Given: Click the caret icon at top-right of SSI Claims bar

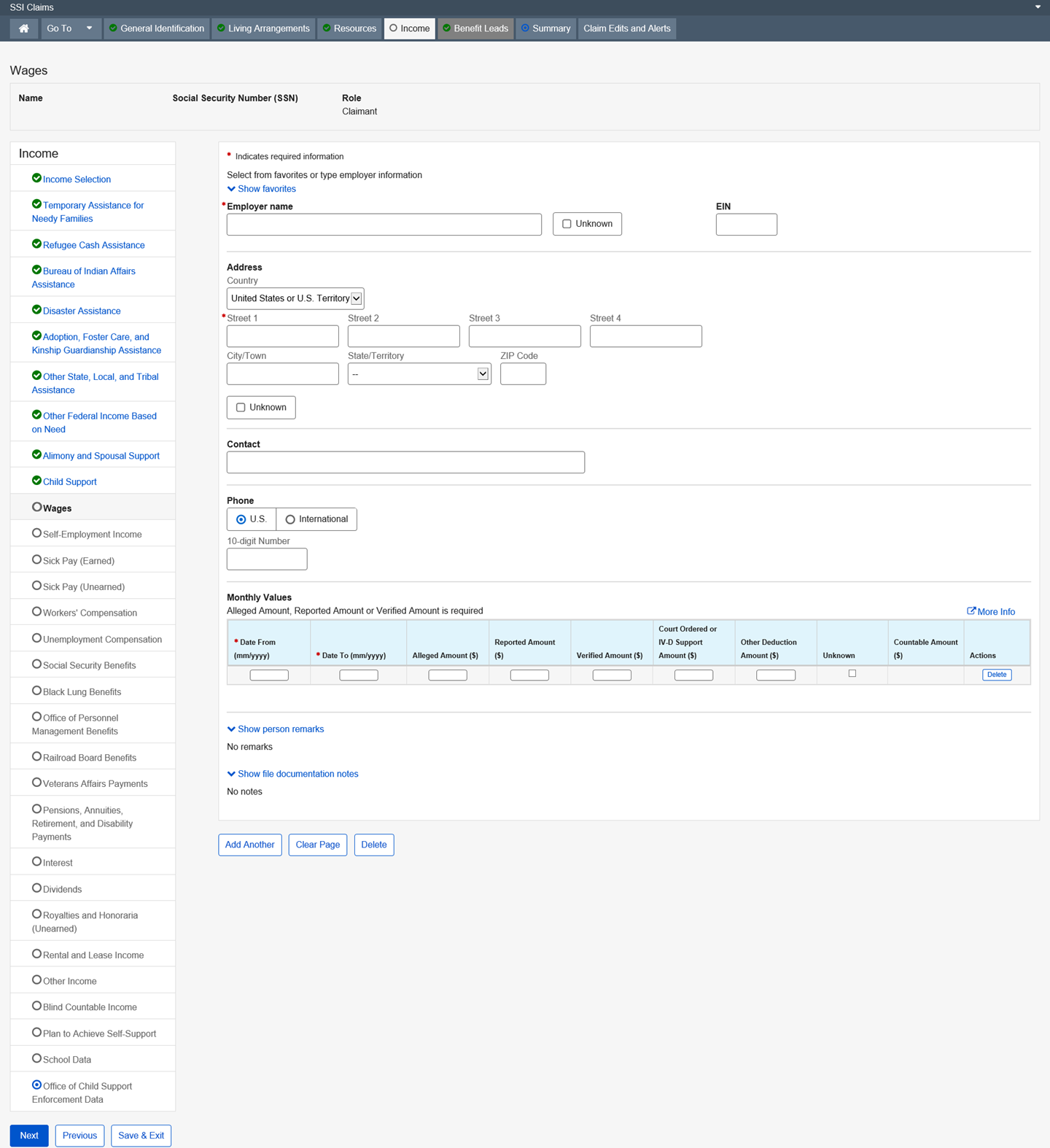Looking at the screenshot, I should click(1038, 7).
